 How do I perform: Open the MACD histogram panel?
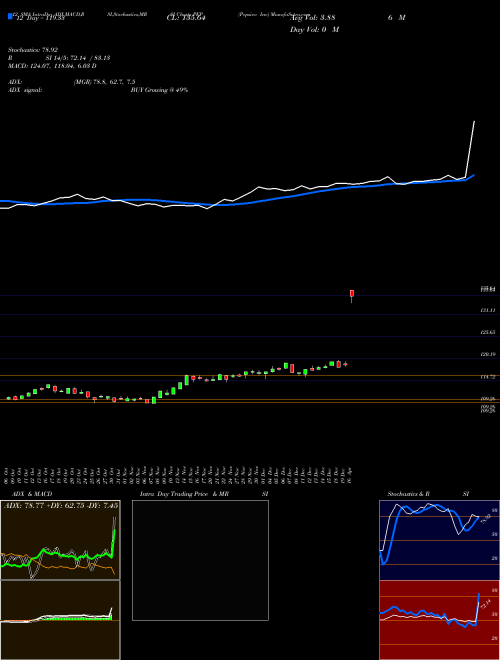coord(60,620)
